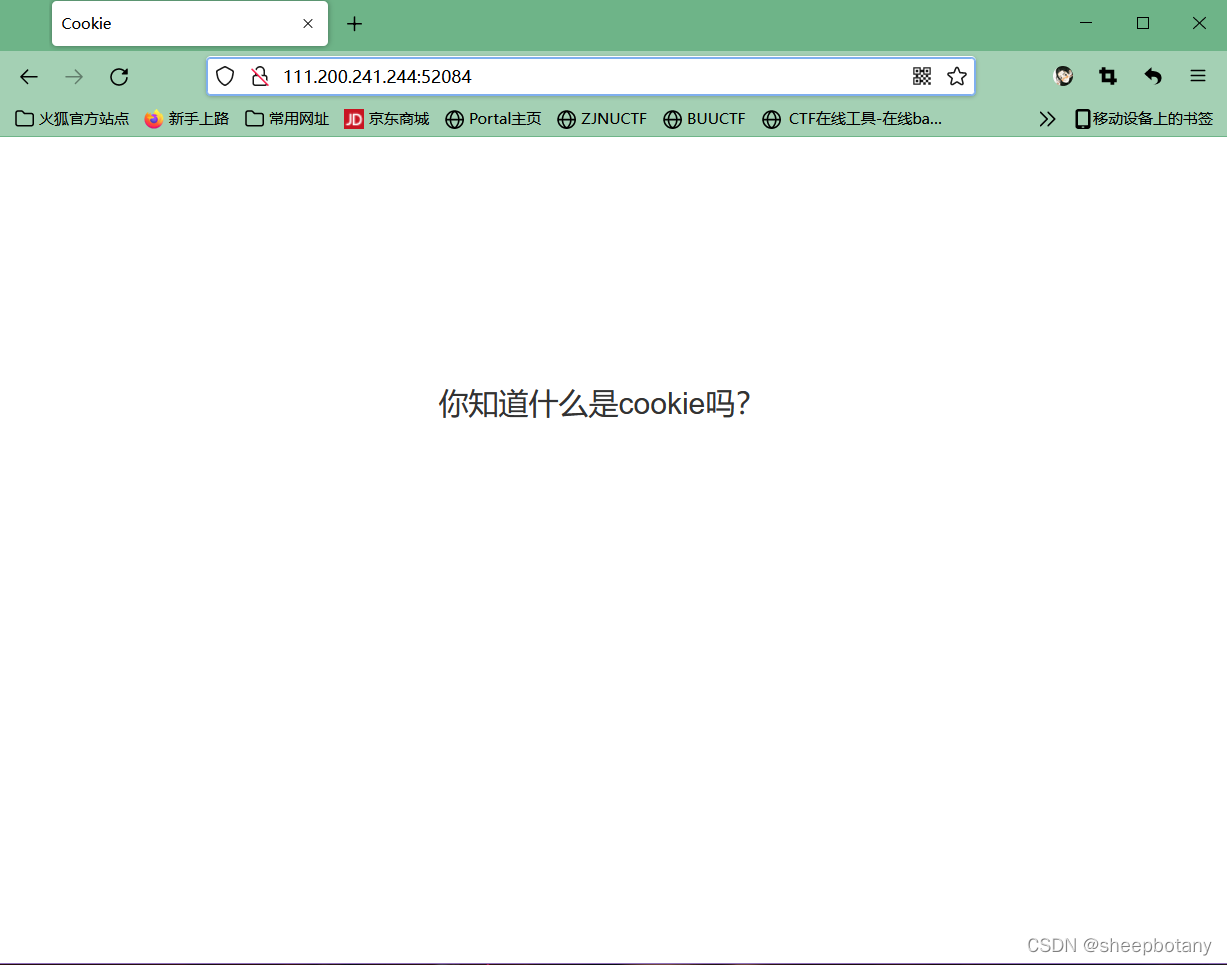Screen dimensions: 1227x965
Task: Generate QR code for this page
Action: [x=922, y=76]
